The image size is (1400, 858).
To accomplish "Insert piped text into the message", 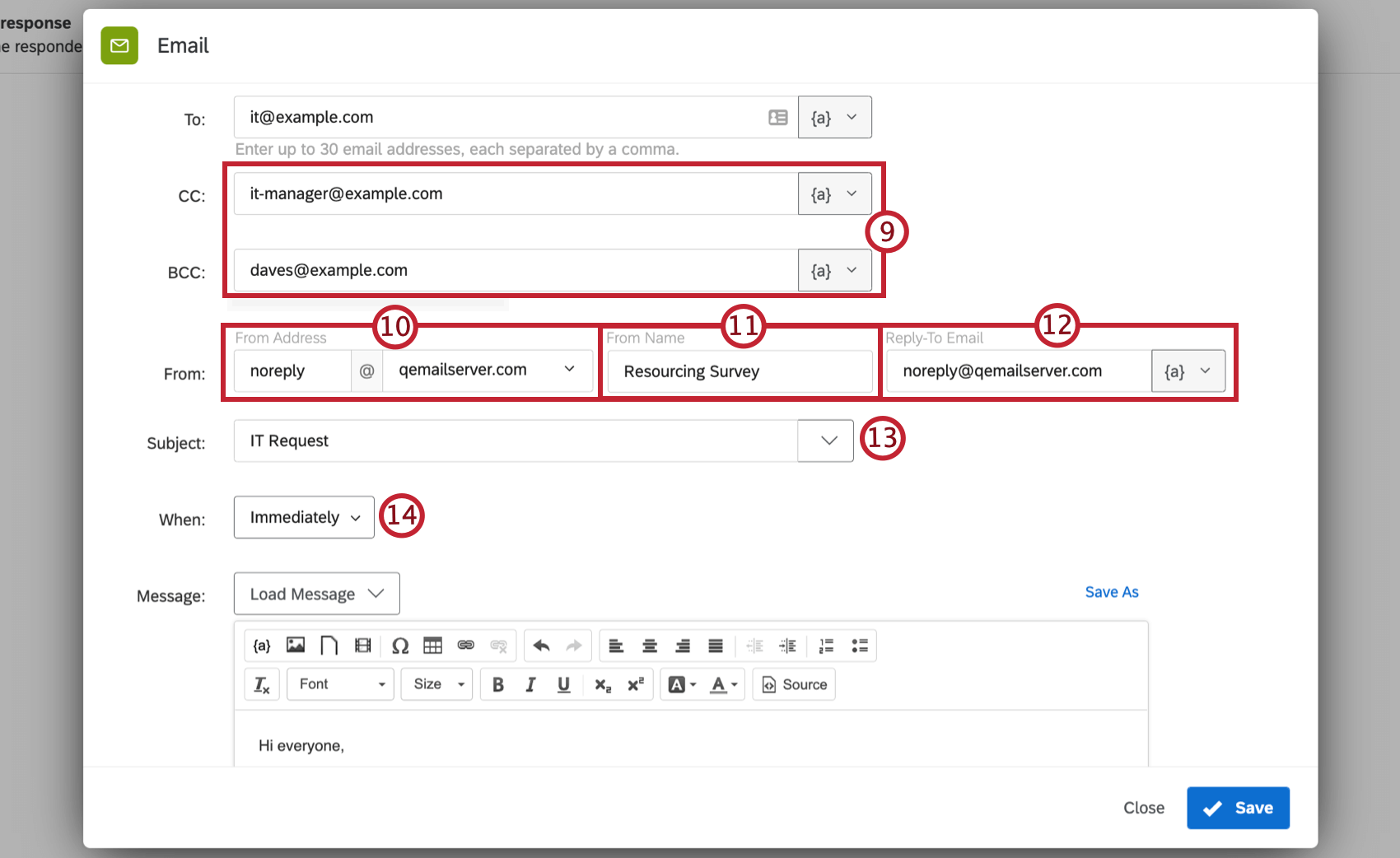I will [x=261, y=645].
